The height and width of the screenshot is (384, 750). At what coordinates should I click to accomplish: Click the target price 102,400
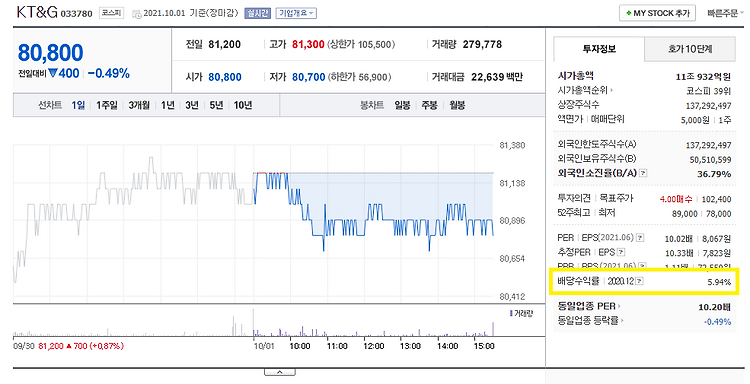[717, 199]
